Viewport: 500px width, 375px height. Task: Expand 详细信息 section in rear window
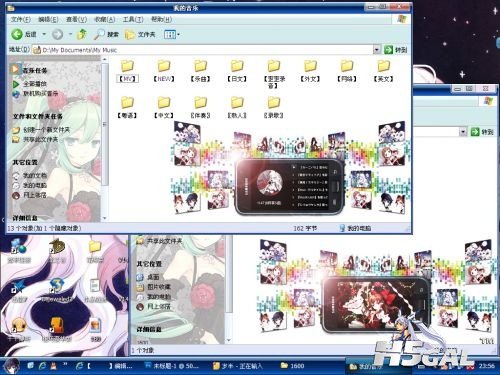(149, 329)
